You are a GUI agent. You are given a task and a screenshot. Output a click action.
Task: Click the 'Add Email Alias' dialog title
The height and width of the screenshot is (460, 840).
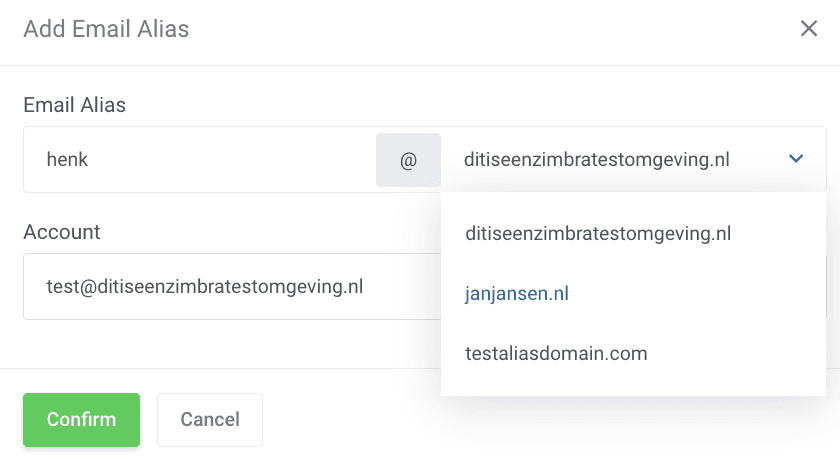click(x=106, y=28)
